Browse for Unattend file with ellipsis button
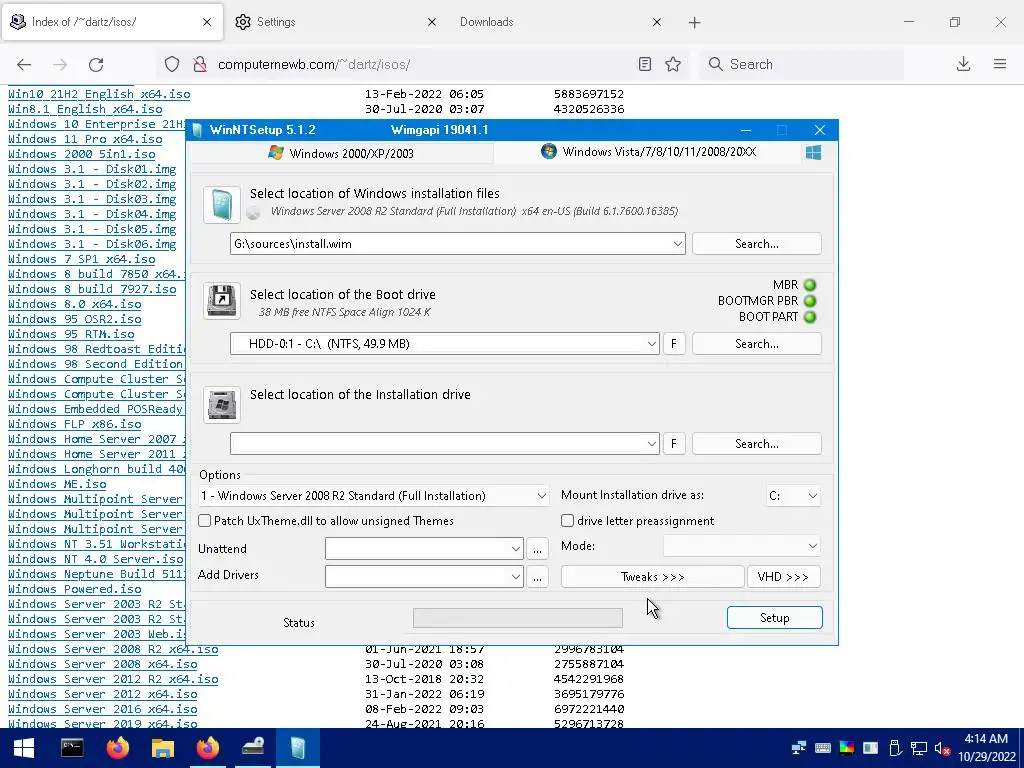The width and height of the screenshot is (1024, 768). click(537, 549)
